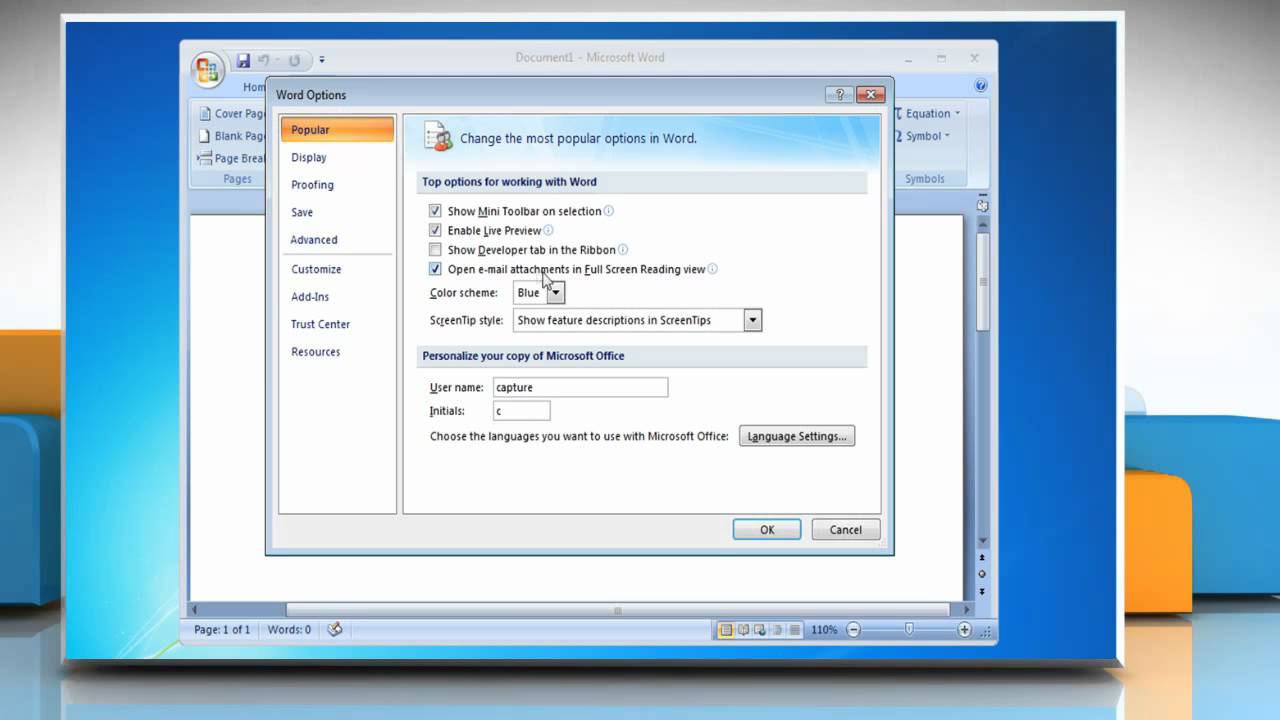Image resolution: width=1280 pixels, height=720 pixels.
Task: Click the Cancel button
Action: tap(846, 530)
